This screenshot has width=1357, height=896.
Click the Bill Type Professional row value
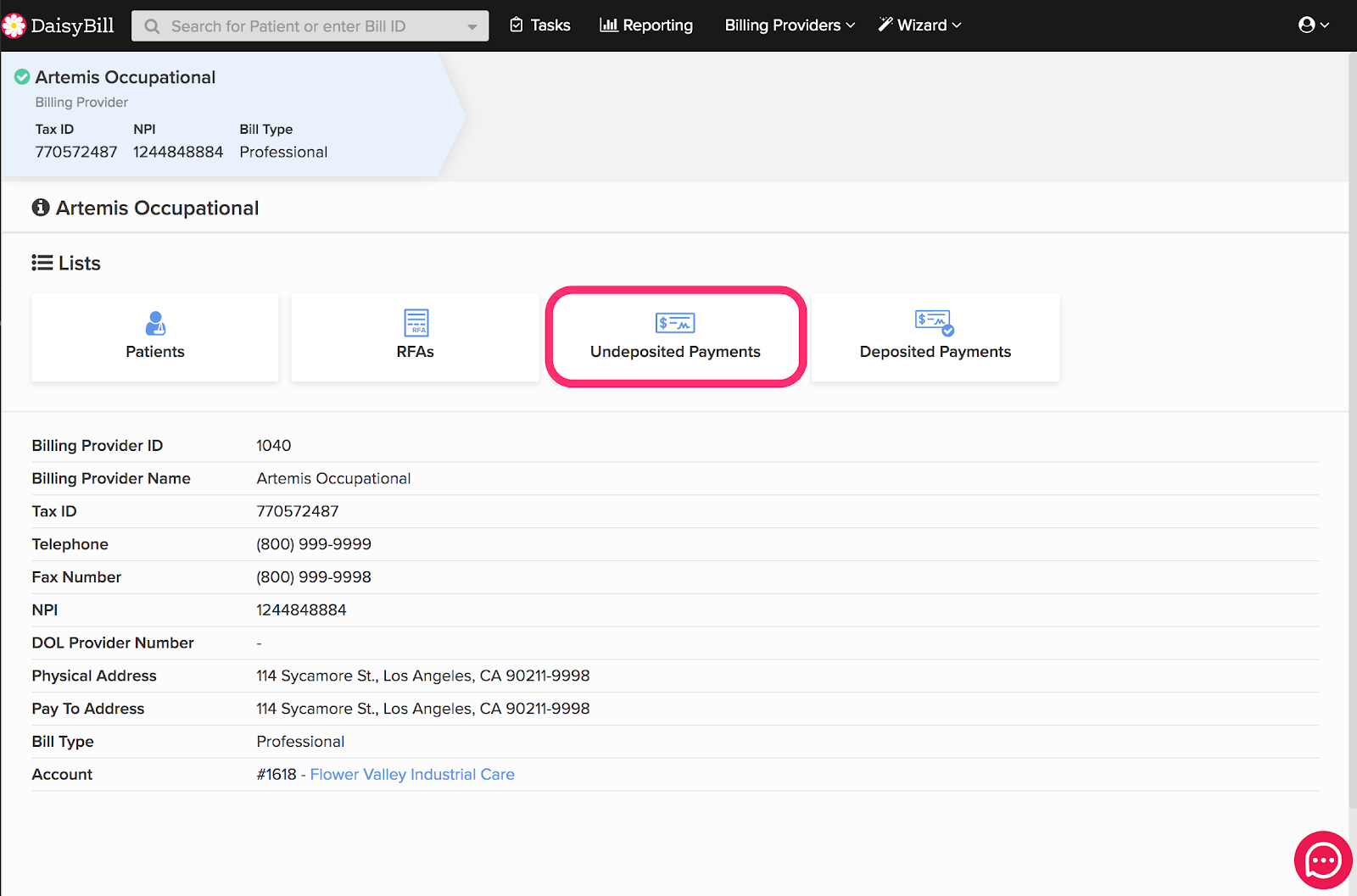pos(300,742)
